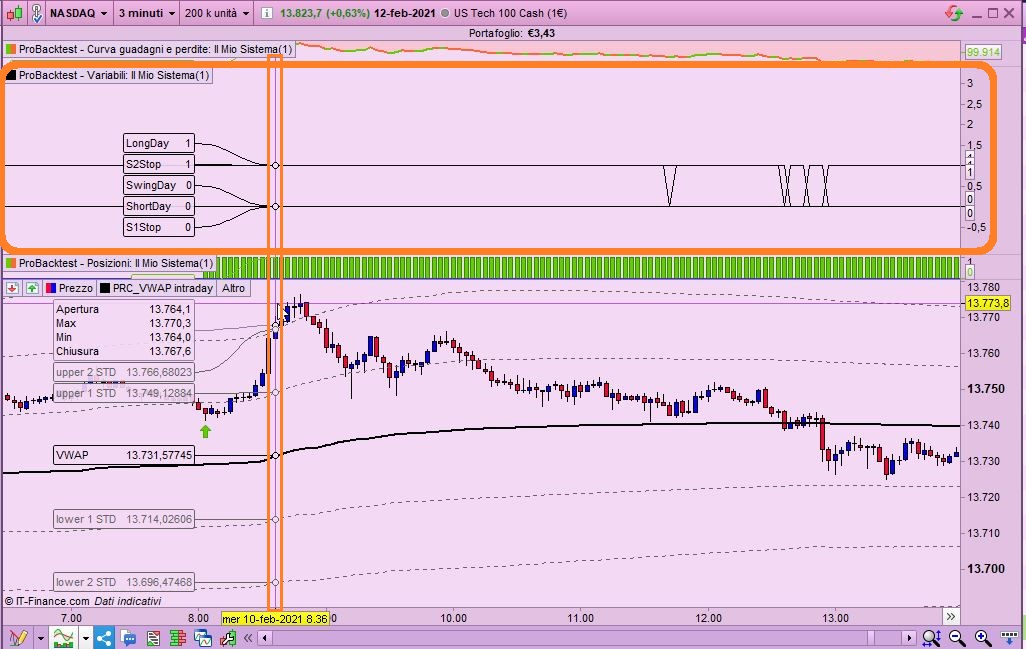The height and width of the screenshot is (649, 1026).
Task: Click the PRC_VWAP intraday label
Action: tap(157, 288)
